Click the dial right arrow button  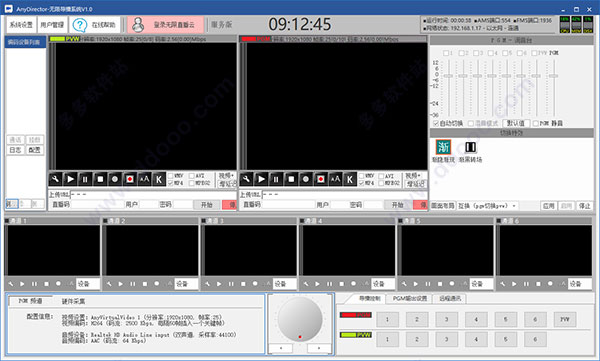[x=319, y=348]
